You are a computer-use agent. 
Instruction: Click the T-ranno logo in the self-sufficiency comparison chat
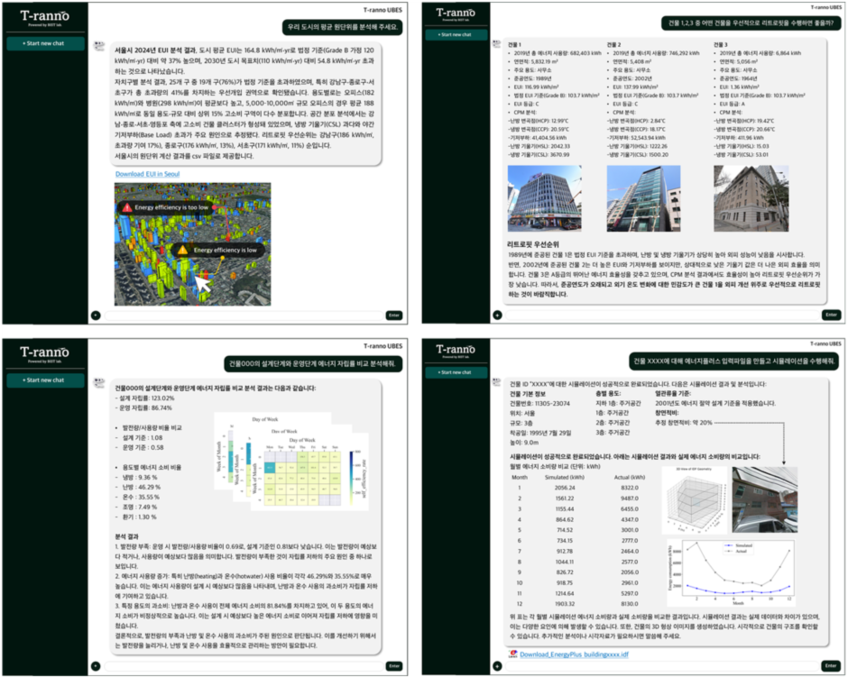(45, 354)
